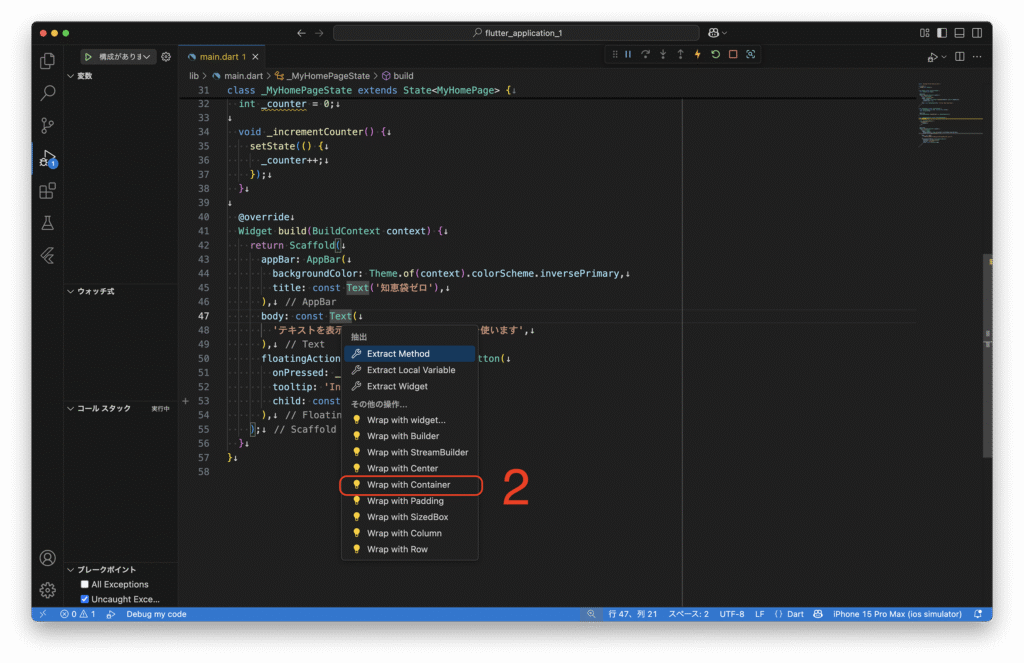Close the main.dart tab
1024x663 pixels.
[255, 57]
